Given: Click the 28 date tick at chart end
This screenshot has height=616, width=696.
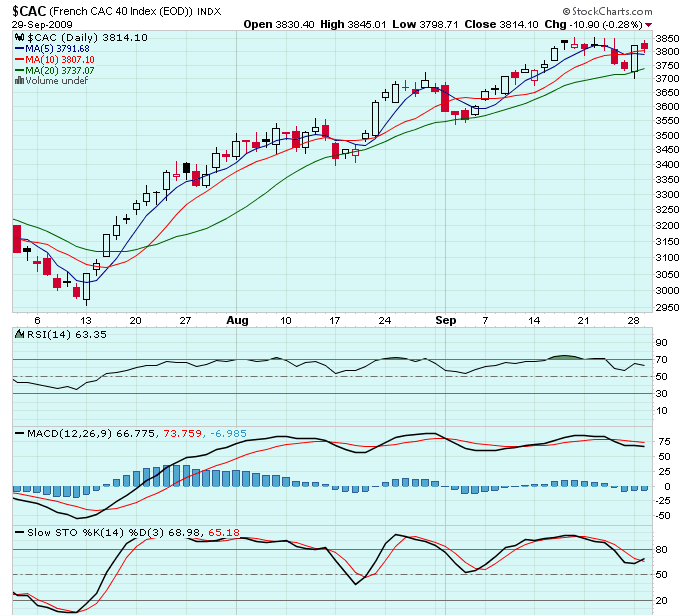Looking at the screenshot, I should (x=633, y=320).
